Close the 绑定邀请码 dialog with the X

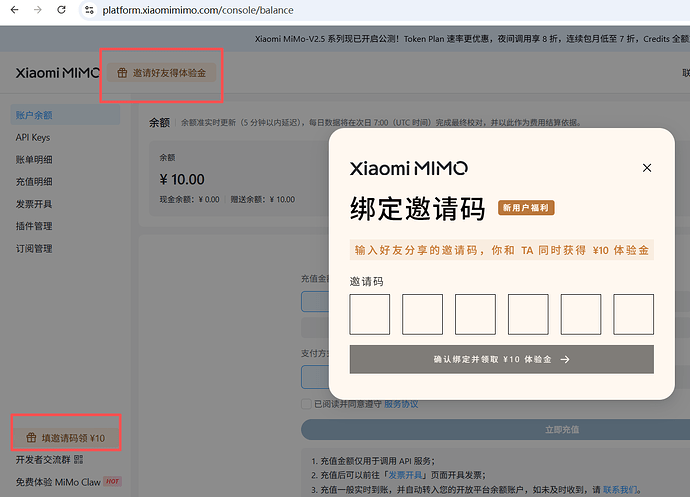647,168
